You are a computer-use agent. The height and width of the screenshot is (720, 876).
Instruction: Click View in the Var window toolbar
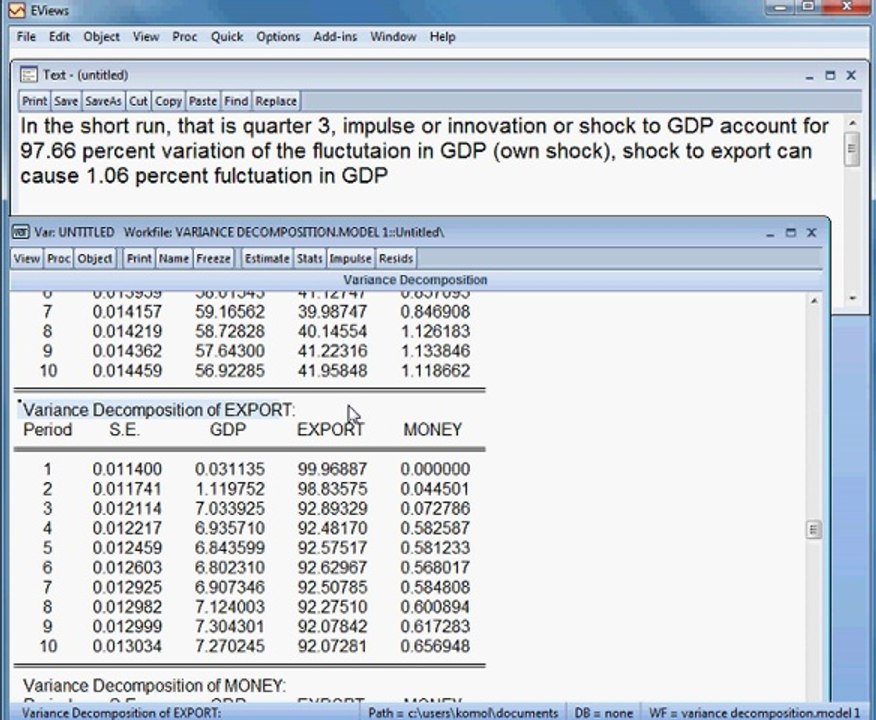[27, 259]
